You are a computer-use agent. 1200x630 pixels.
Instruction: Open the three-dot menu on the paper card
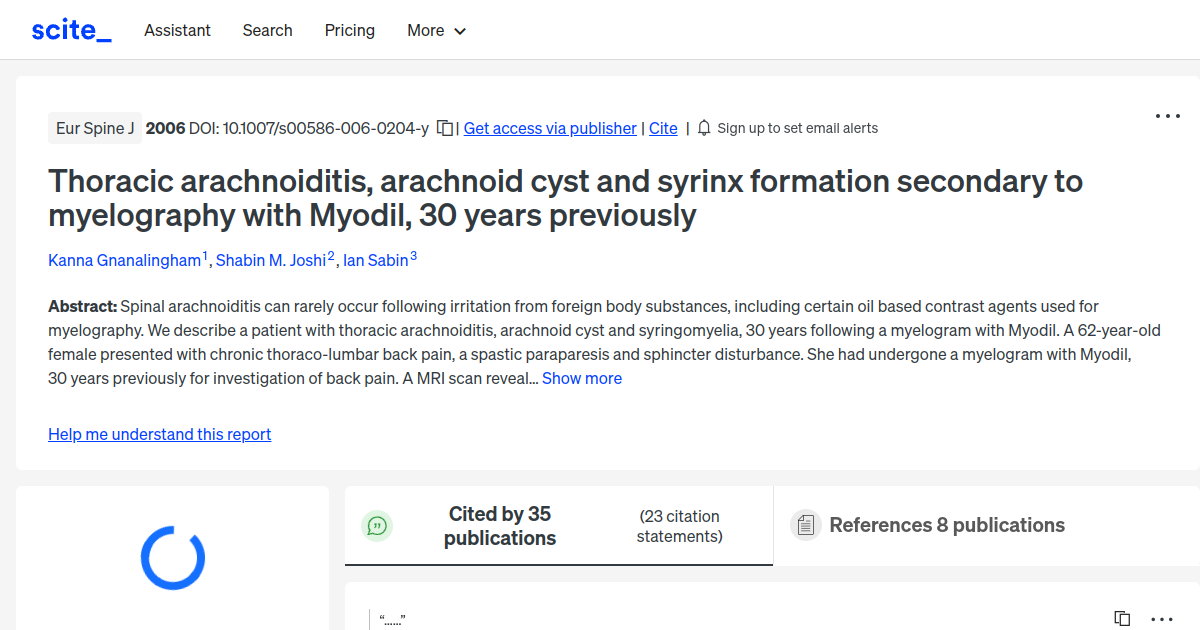pyautogui.click(x=1167, y=116)
